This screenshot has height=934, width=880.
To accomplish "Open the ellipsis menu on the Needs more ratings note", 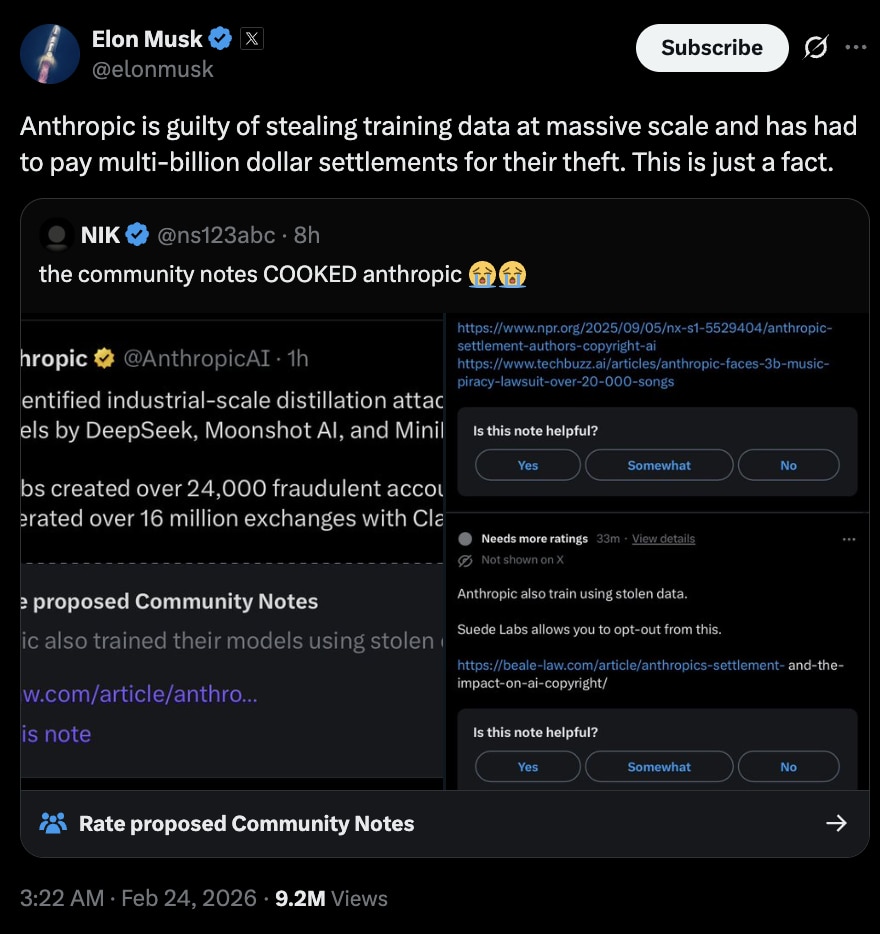I will (x=849, y=538).
